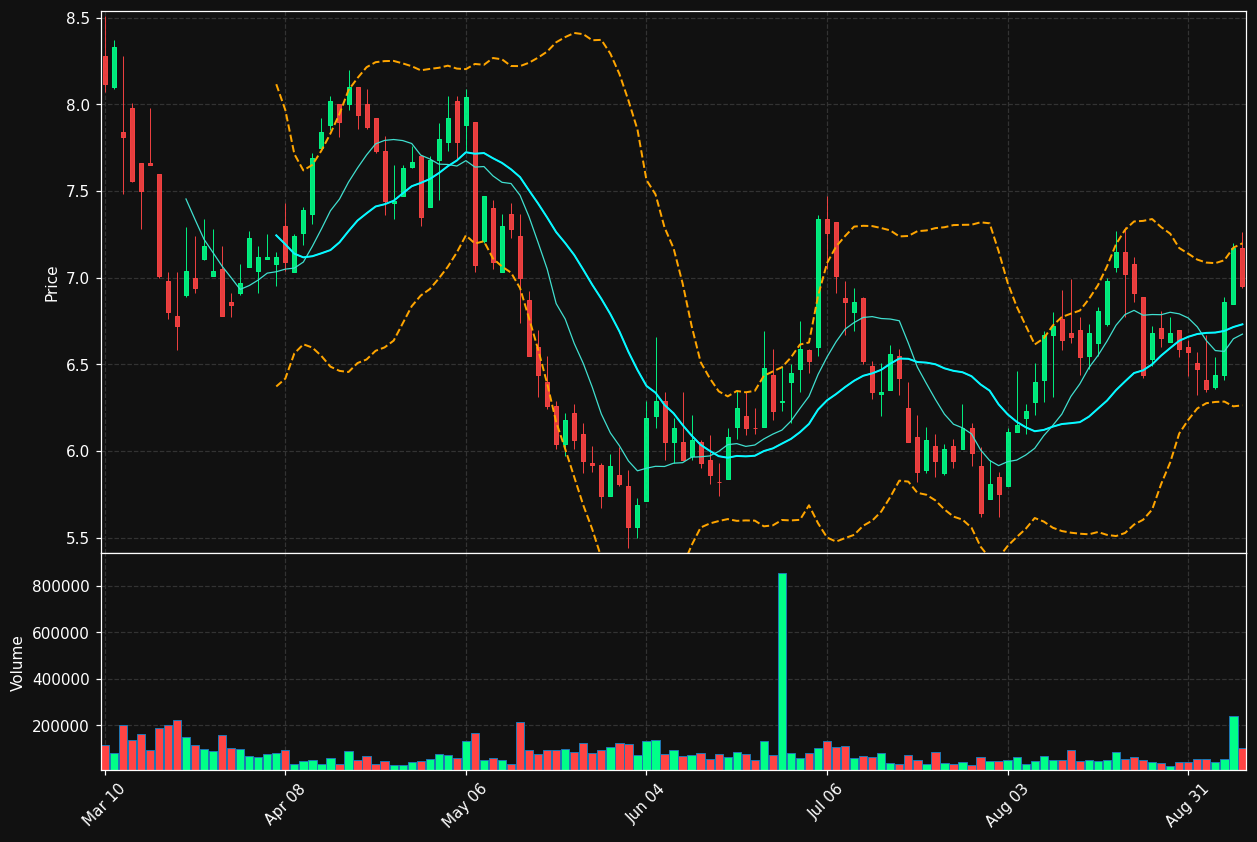Click the 'Mar 10' date label
The image size is (1257, 842).
(103, 804)
